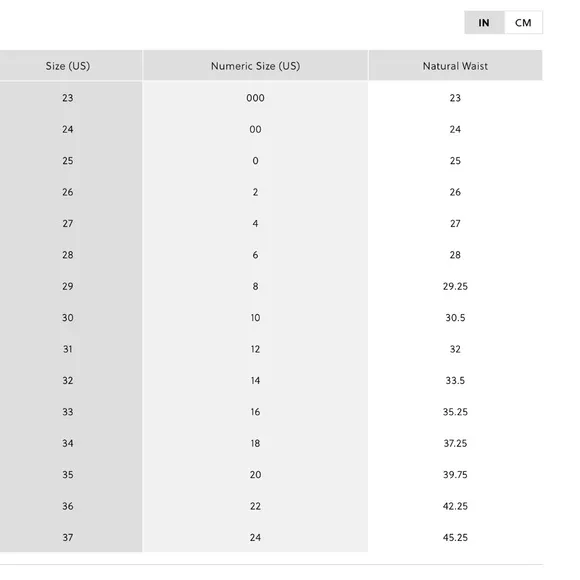580x580 pixels.
Task: Switch units to CM
Action: coord(523,23)
